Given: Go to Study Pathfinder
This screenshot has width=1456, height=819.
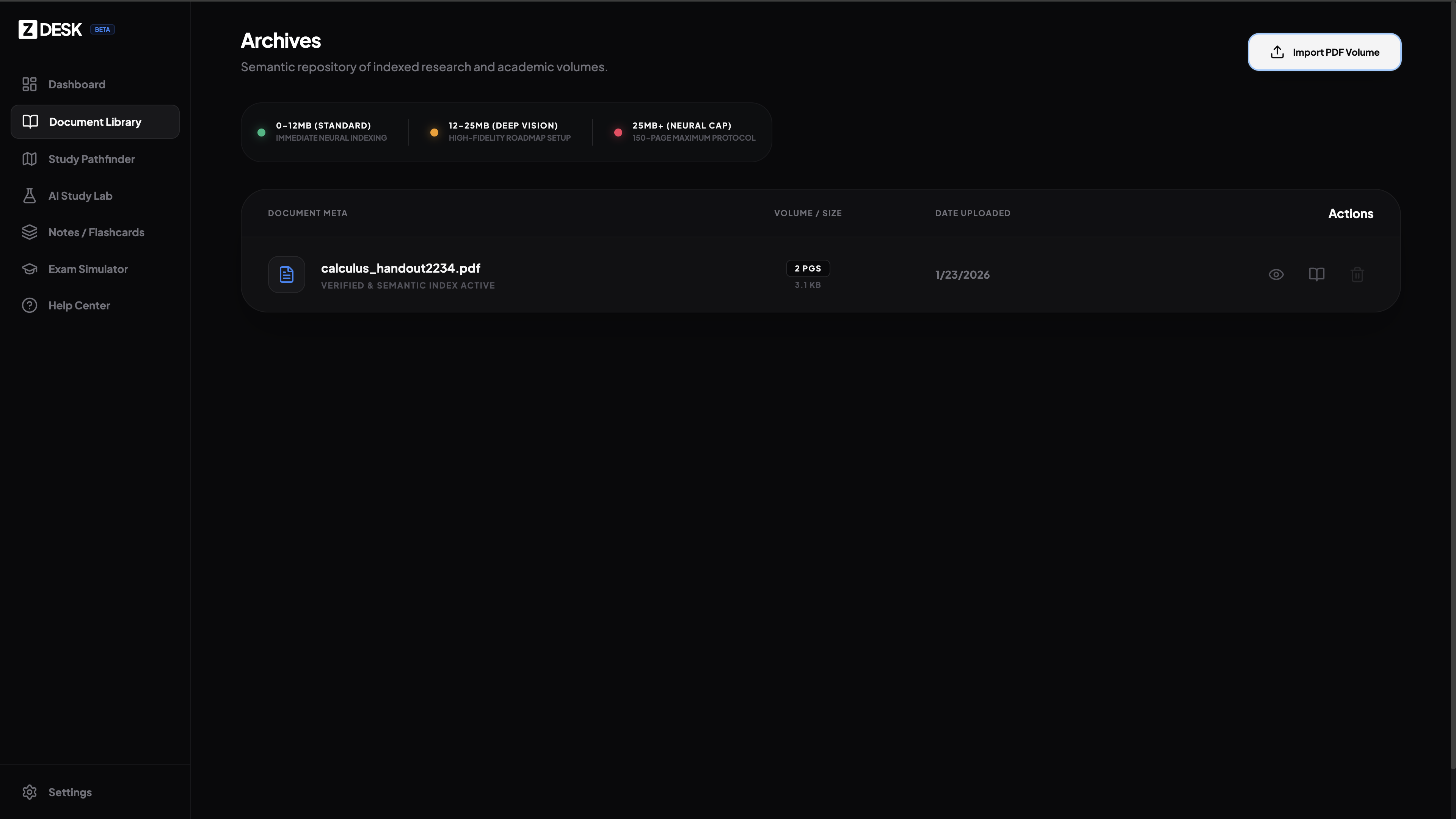Looking at the screenshot, I should [91, 159].
